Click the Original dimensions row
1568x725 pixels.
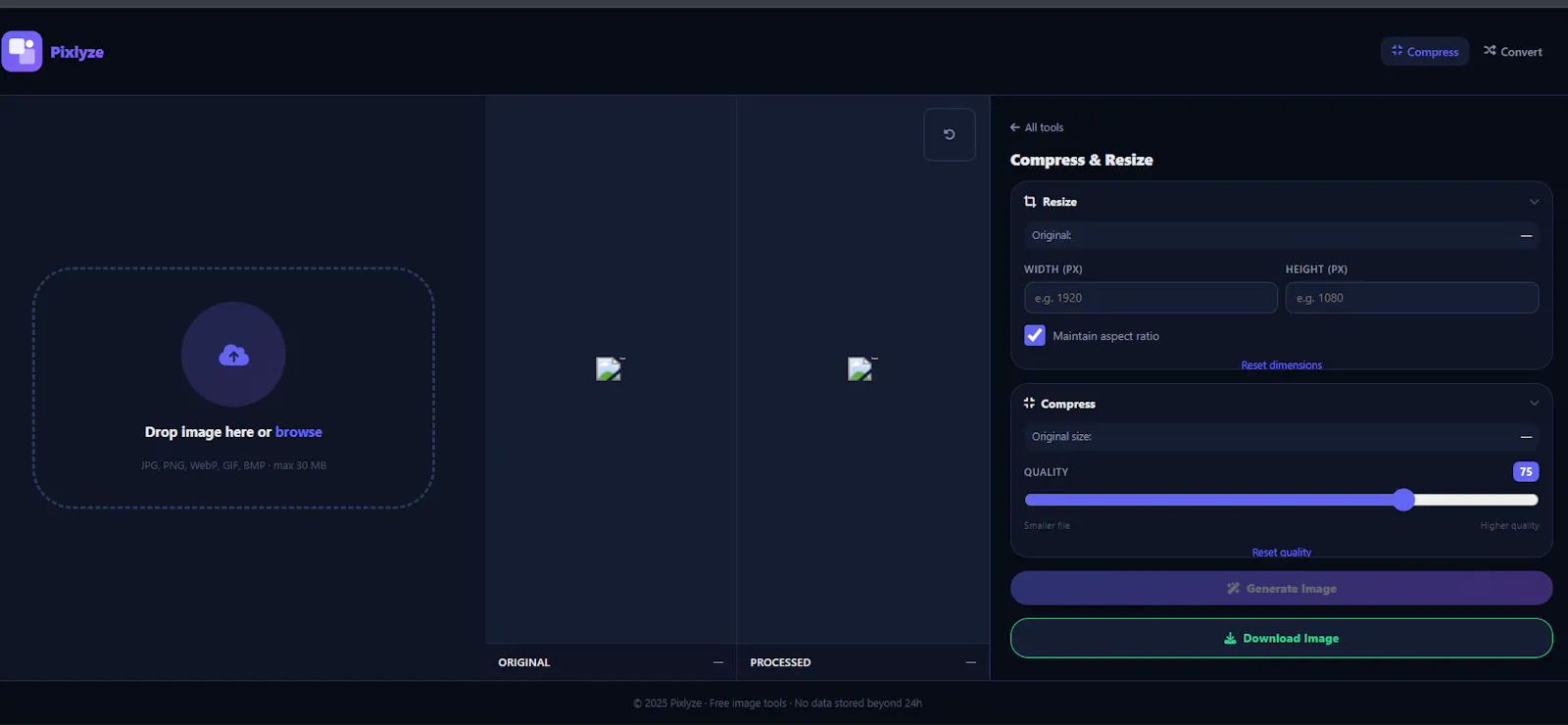pyautogui.click(x=1282, y=235)
